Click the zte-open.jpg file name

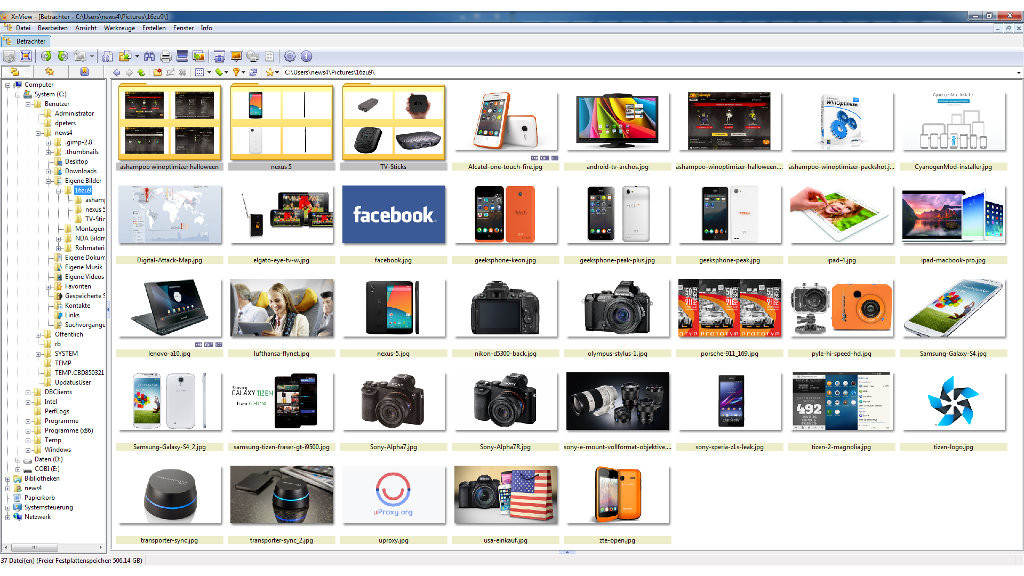[x=617, y=541]
